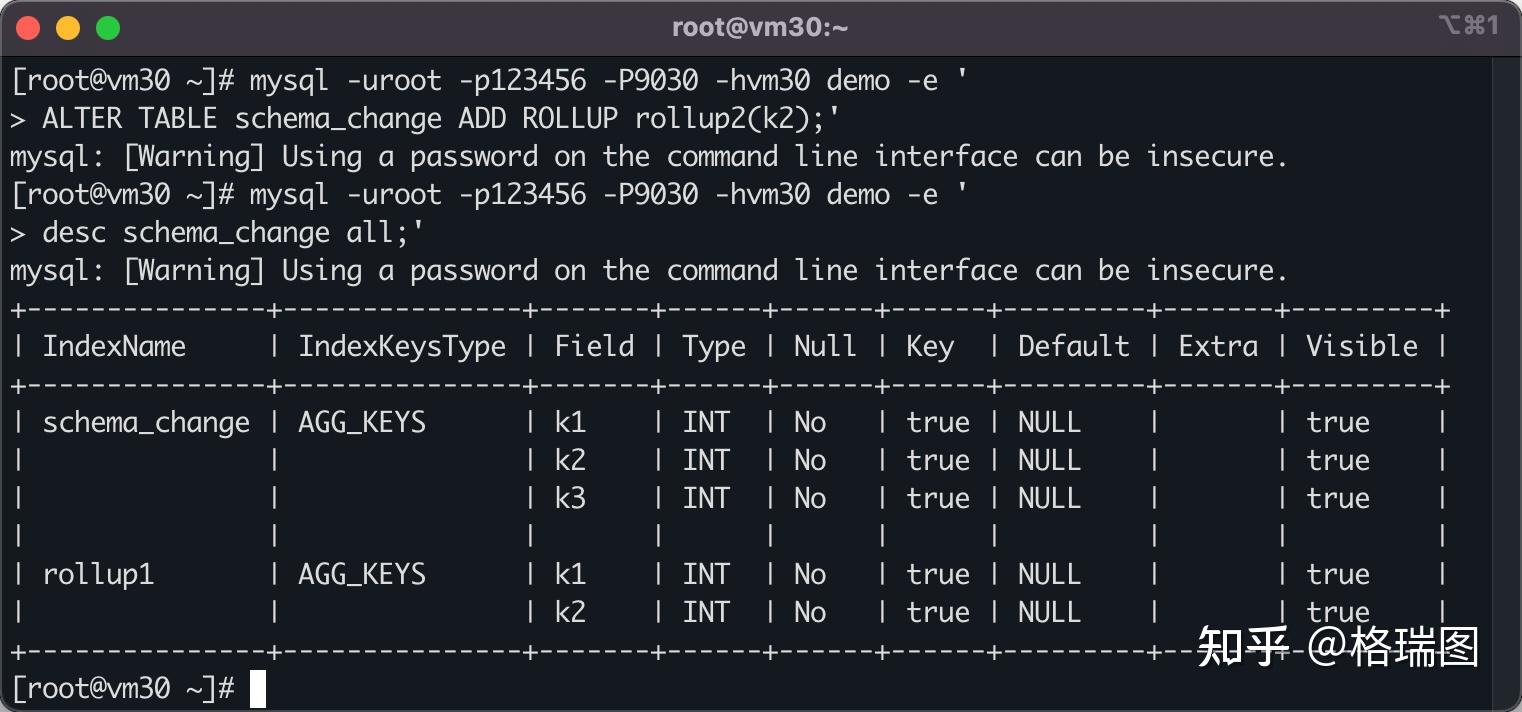The width and height of the screenshot is (1522, 712).
Task: Click AGG_KEYS in the rollup1 row
Action: point(362,575)
